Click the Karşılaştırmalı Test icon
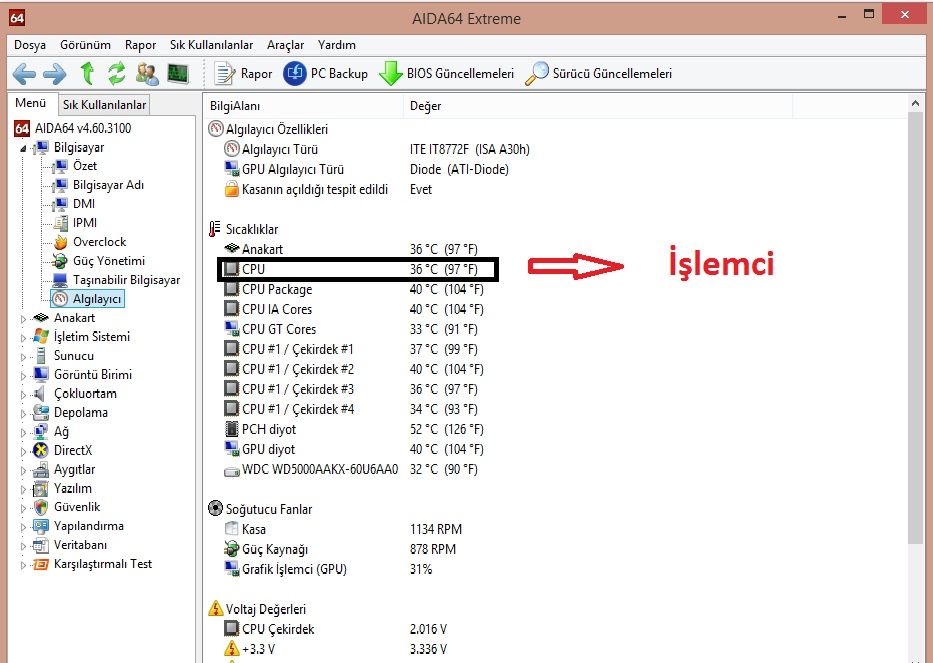933x663 pixels. coord(40,565)
